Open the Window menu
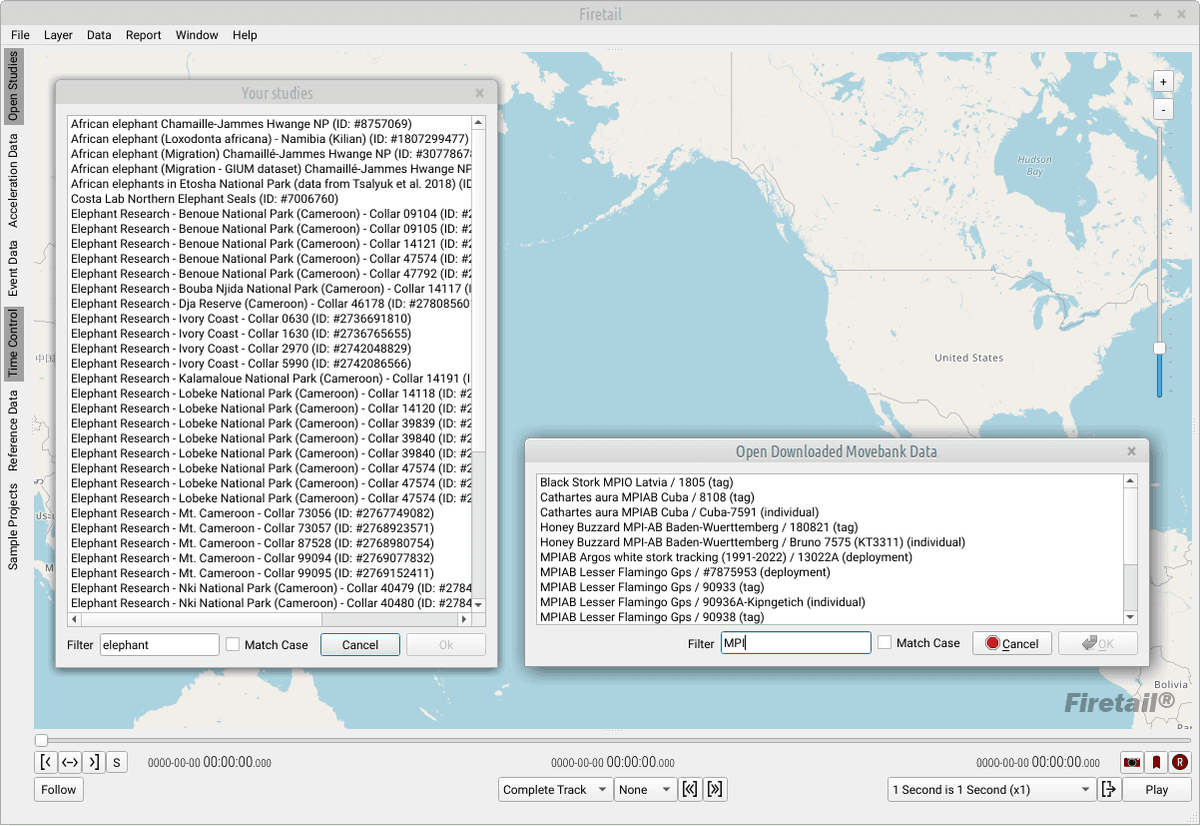 click(x=197, y=35)
